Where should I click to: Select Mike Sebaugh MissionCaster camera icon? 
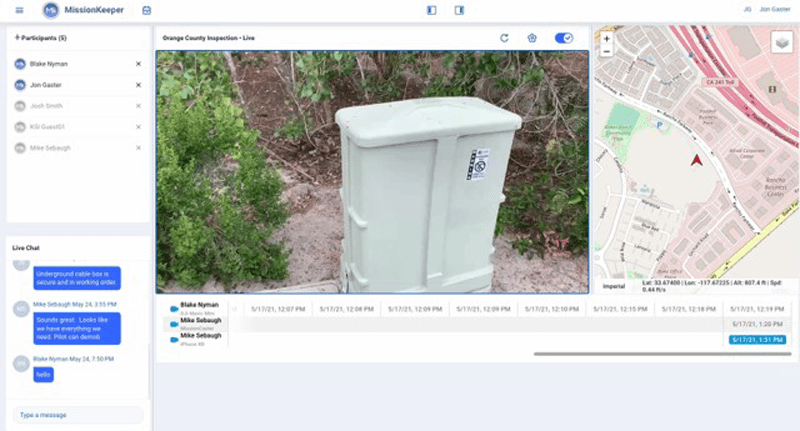coord(174,324)
